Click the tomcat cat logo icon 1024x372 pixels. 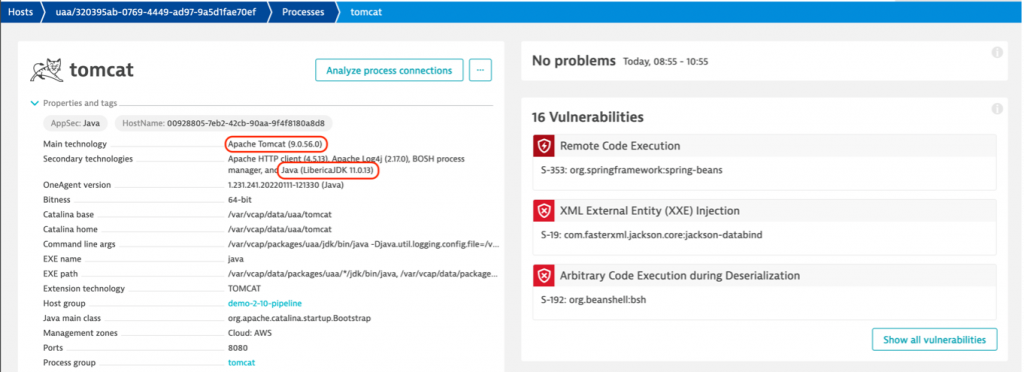[46, 70]
